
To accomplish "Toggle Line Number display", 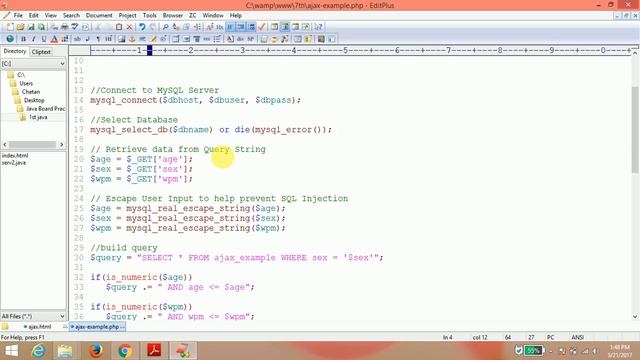I will pos(241,27).
